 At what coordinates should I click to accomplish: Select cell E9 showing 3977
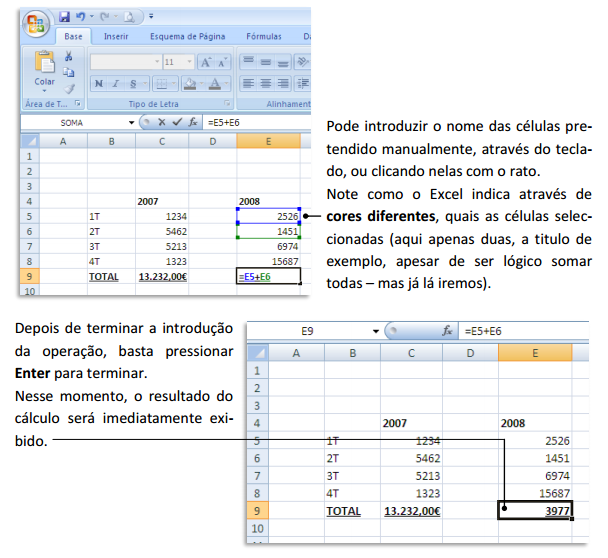tap(537, 510)
